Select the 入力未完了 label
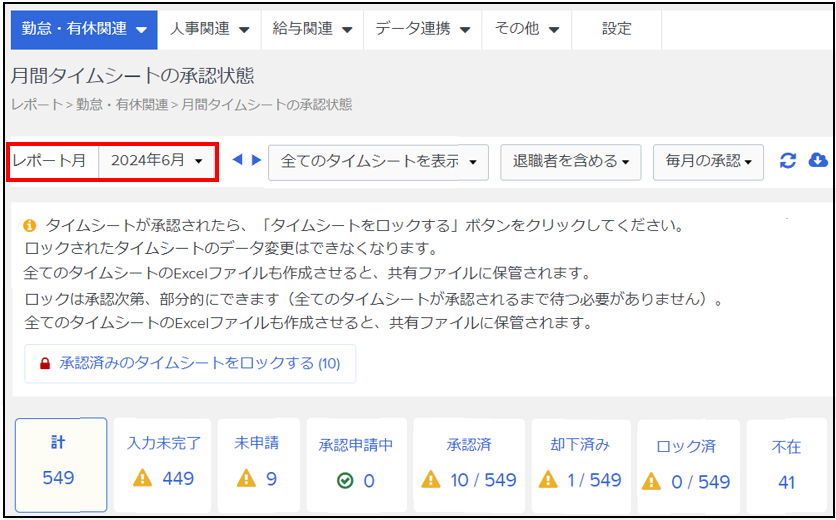Image resolution: width=836 pixels, height=520 pixels. point(163,443)
